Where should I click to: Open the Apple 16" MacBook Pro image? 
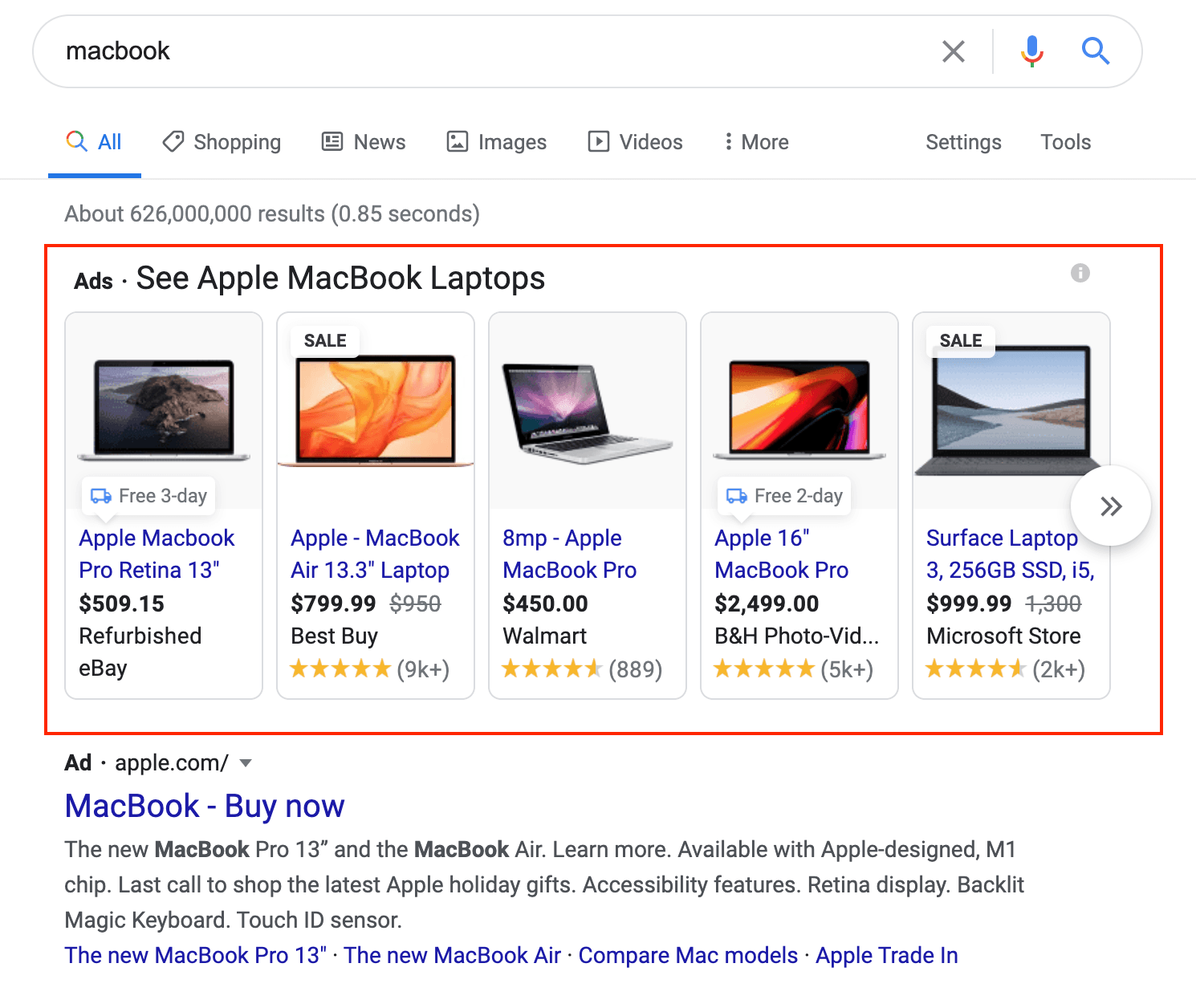click(x=799, y=409)
